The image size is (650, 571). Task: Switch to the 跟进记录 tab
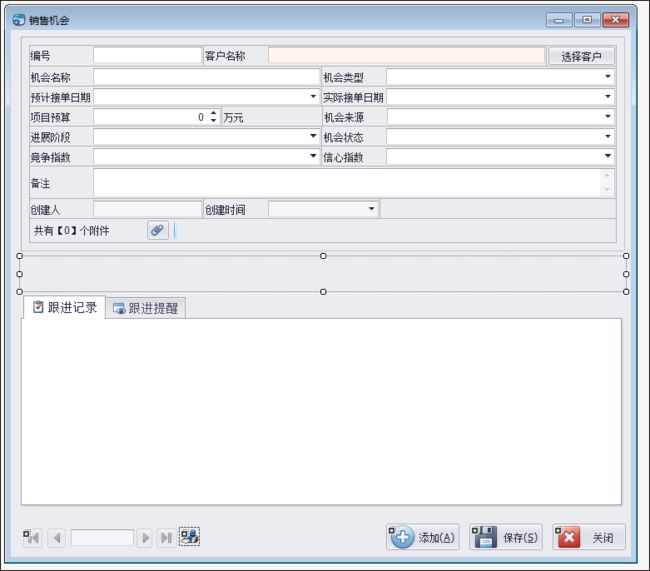pyautogui.click(x=65, y=307)
